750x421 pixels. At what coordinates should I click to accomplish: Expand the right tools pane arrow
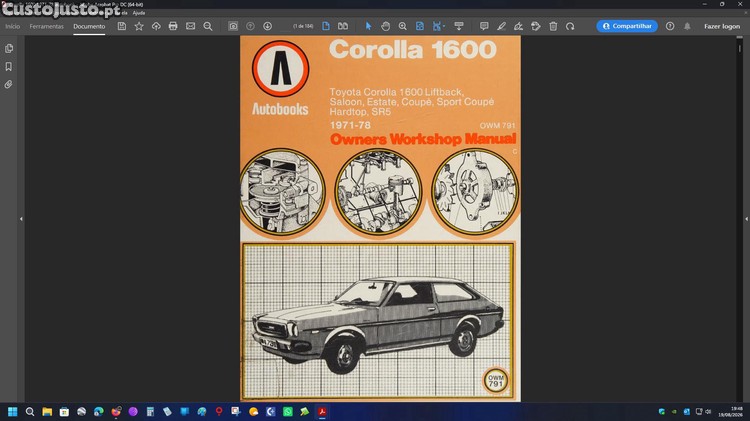(746, 219)
